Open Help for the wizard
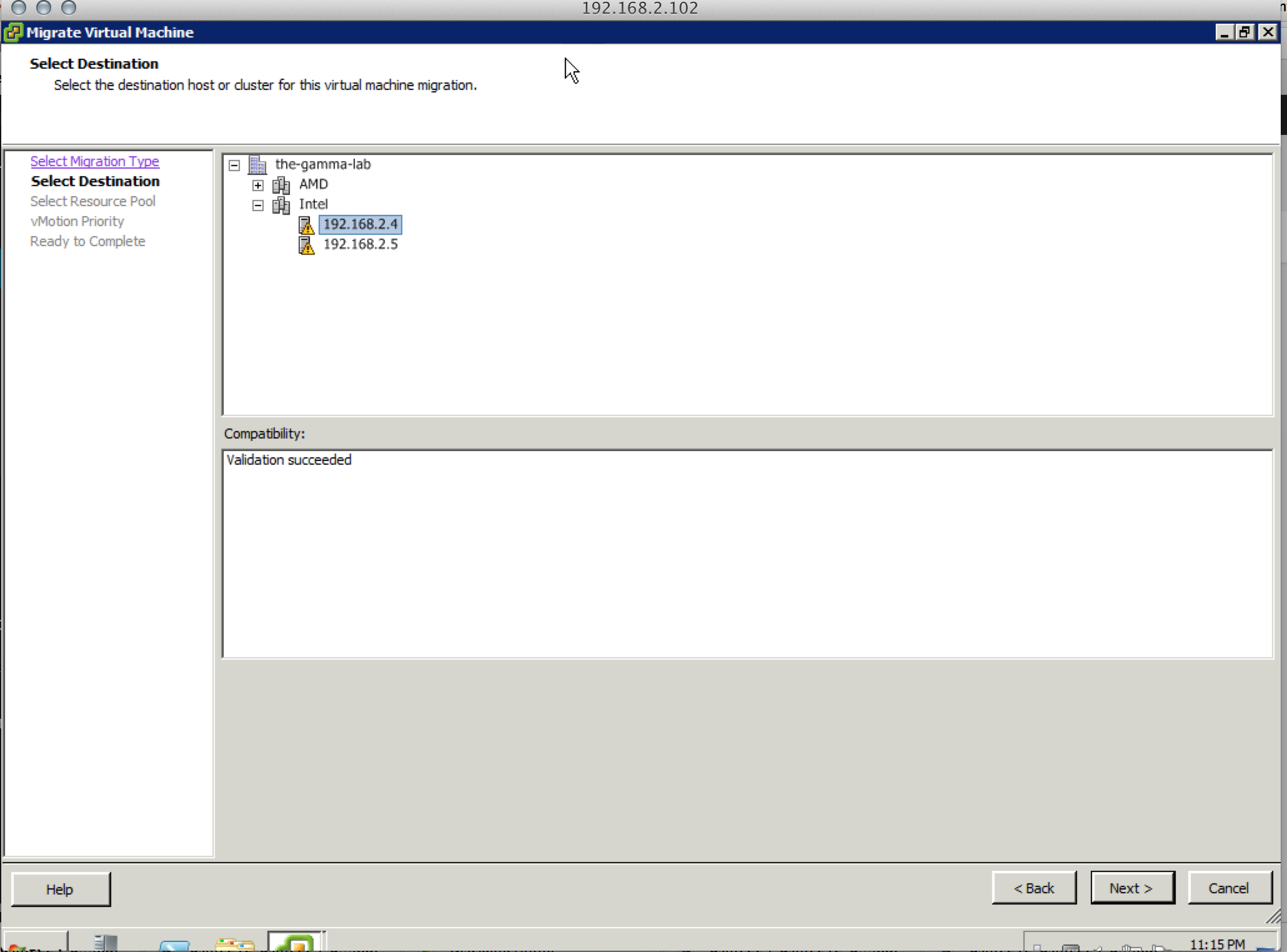The width and height of the screenshot is (1287, 952). [x=60, y=889]
